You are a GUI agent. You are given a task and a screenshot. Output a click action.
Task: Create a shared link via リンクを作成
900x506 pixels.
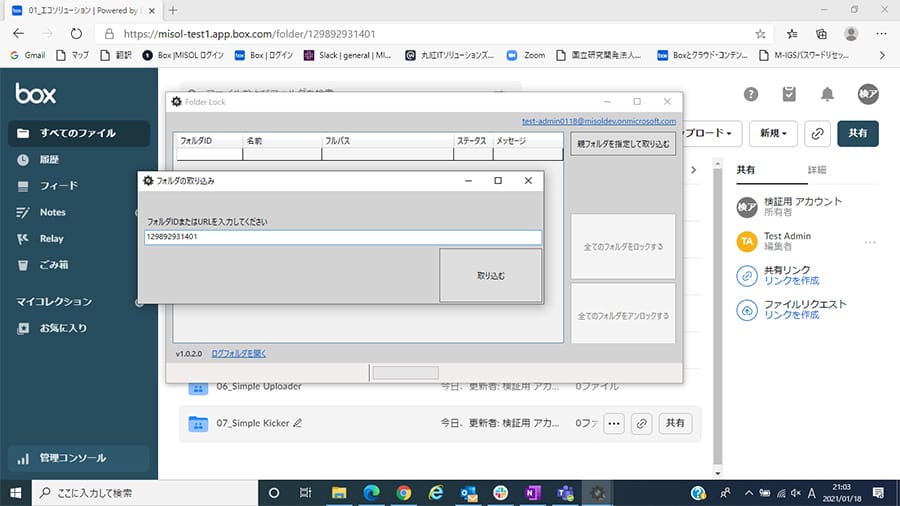tap(785, 282)
